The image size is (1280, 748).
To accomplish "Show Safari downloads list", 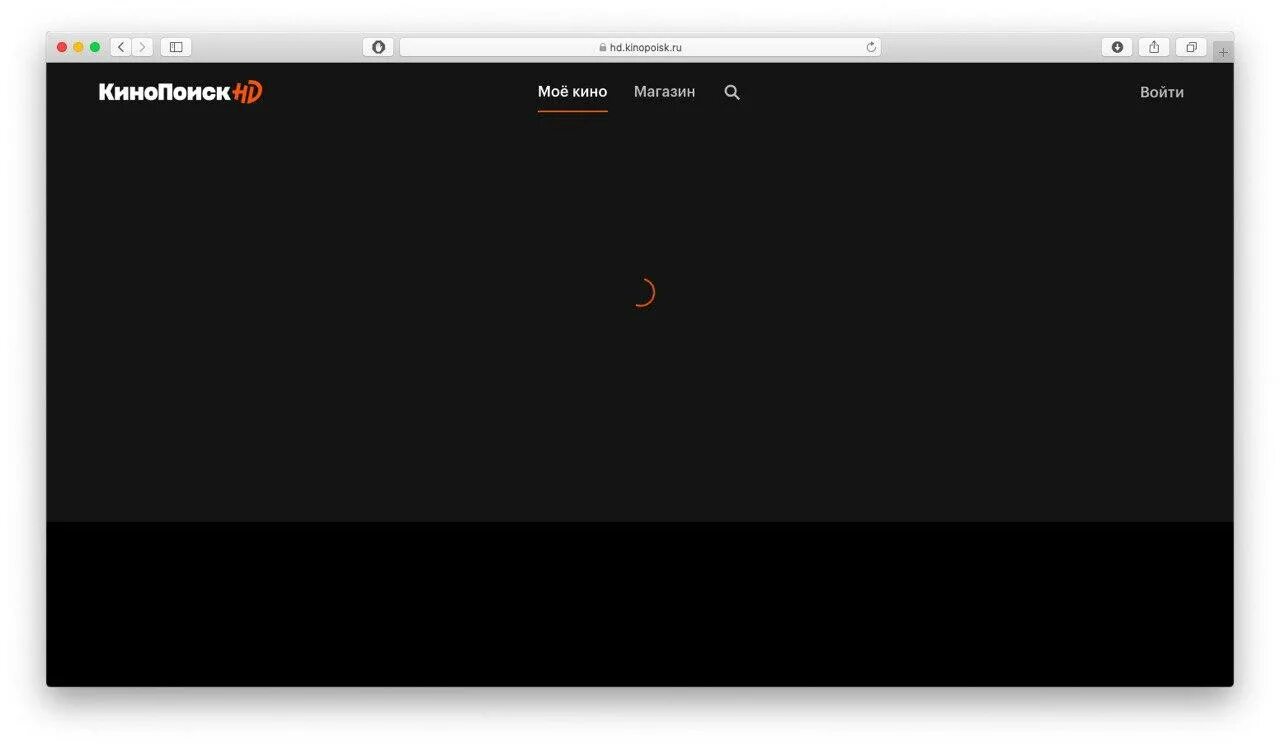I will [x=1117, y=47].
